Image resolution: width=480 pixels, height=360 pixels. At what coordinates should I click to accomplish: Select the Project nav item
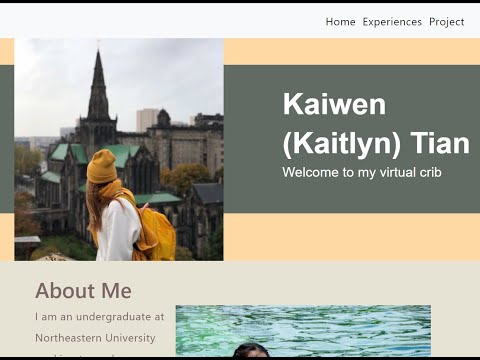point(446,22)
